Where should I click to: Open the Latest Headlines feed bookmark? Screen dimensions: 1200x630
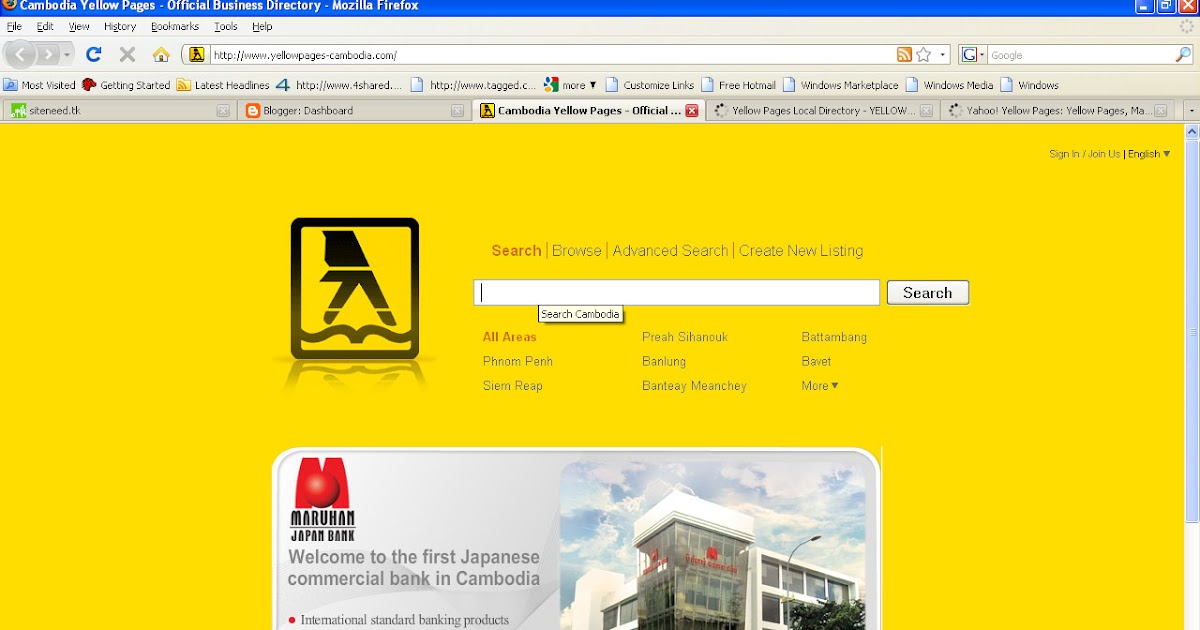tap(223, 85)
